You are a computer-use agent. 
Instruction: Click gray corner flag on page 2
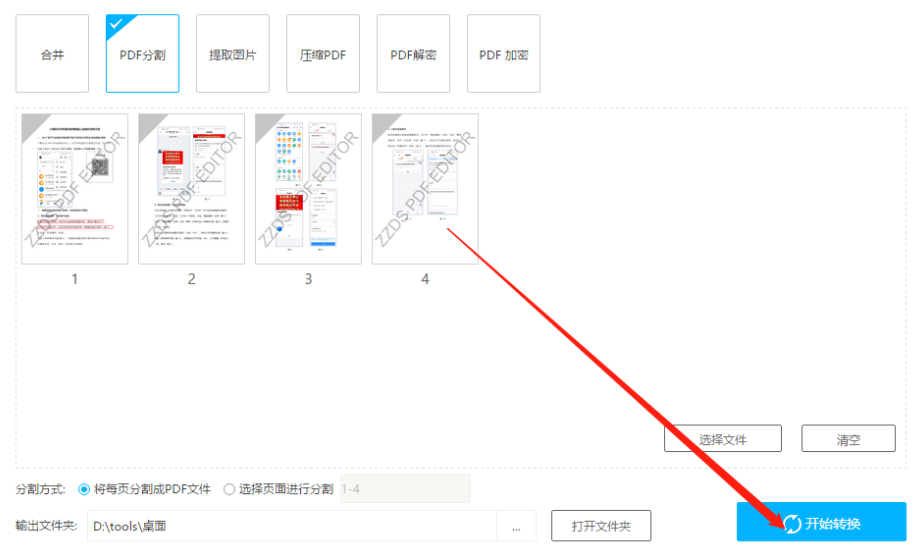tap(151, 126)
